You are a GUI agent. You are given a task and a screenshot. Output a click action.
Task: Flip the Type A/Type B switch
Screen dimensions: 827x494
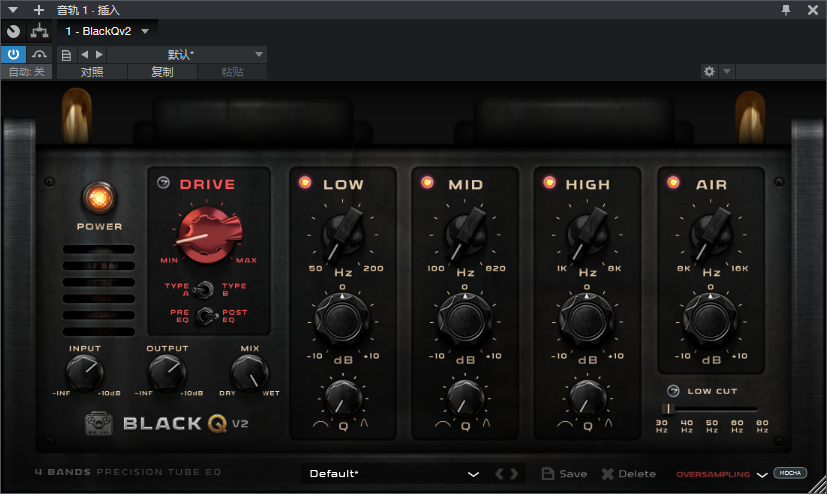tap(205, 290)
